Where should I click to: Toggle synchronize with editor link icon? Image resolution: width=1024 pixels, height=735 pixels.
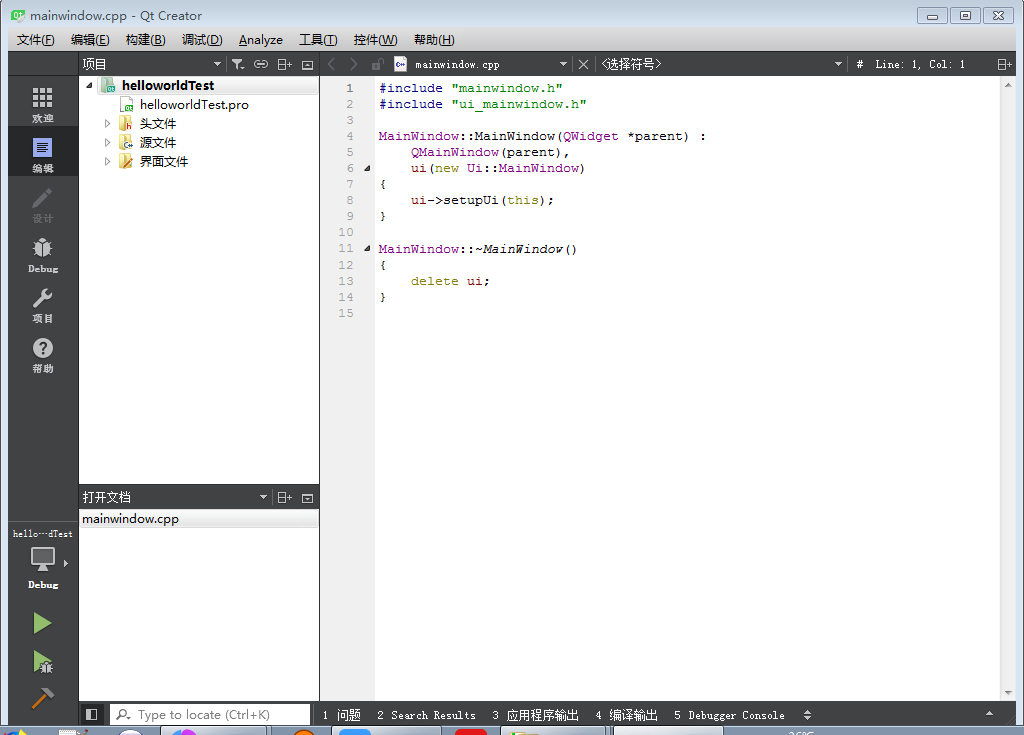pos(261,64)
